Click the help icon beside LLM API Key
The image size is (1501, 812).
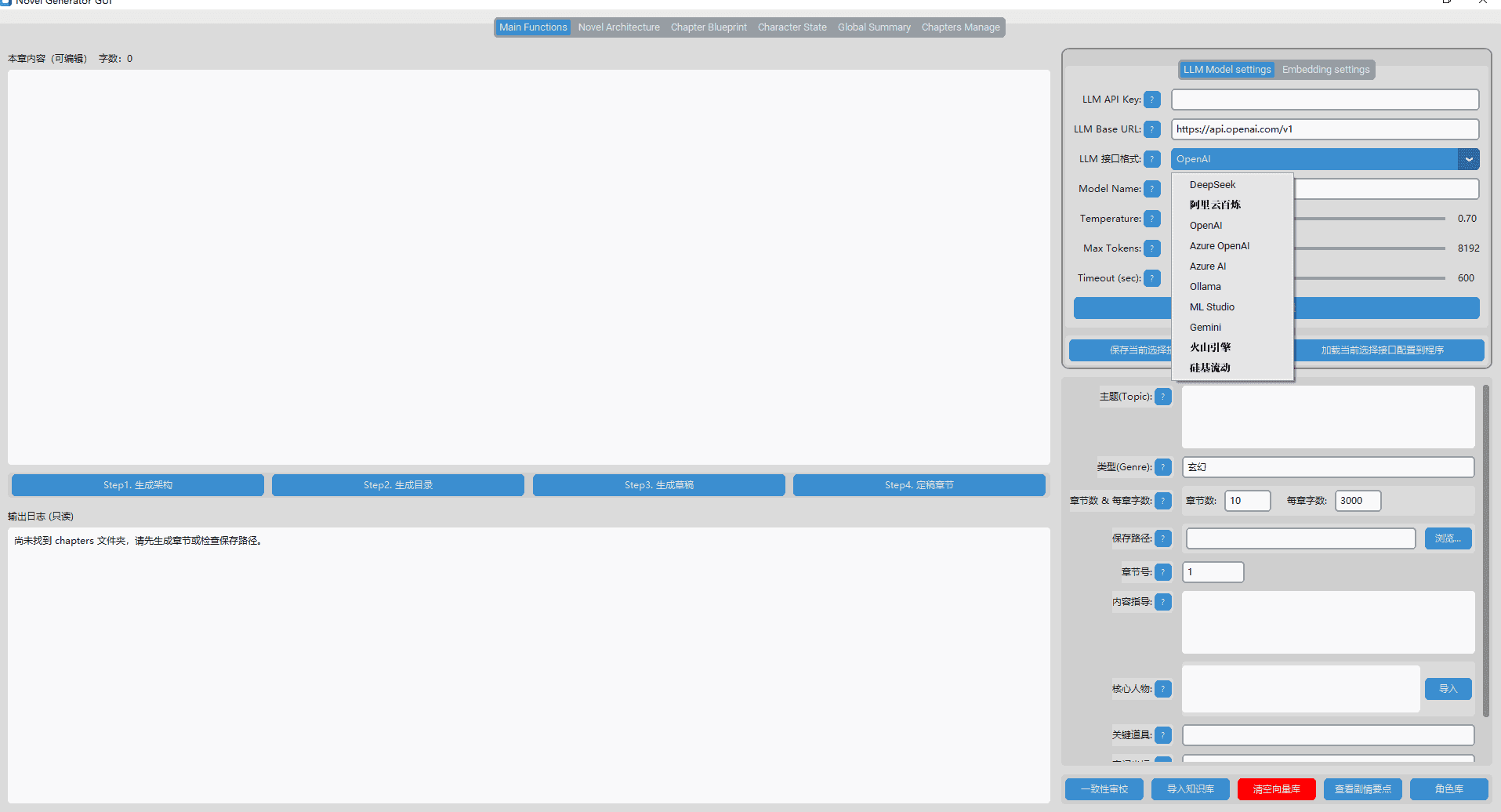coord(1151,100)
